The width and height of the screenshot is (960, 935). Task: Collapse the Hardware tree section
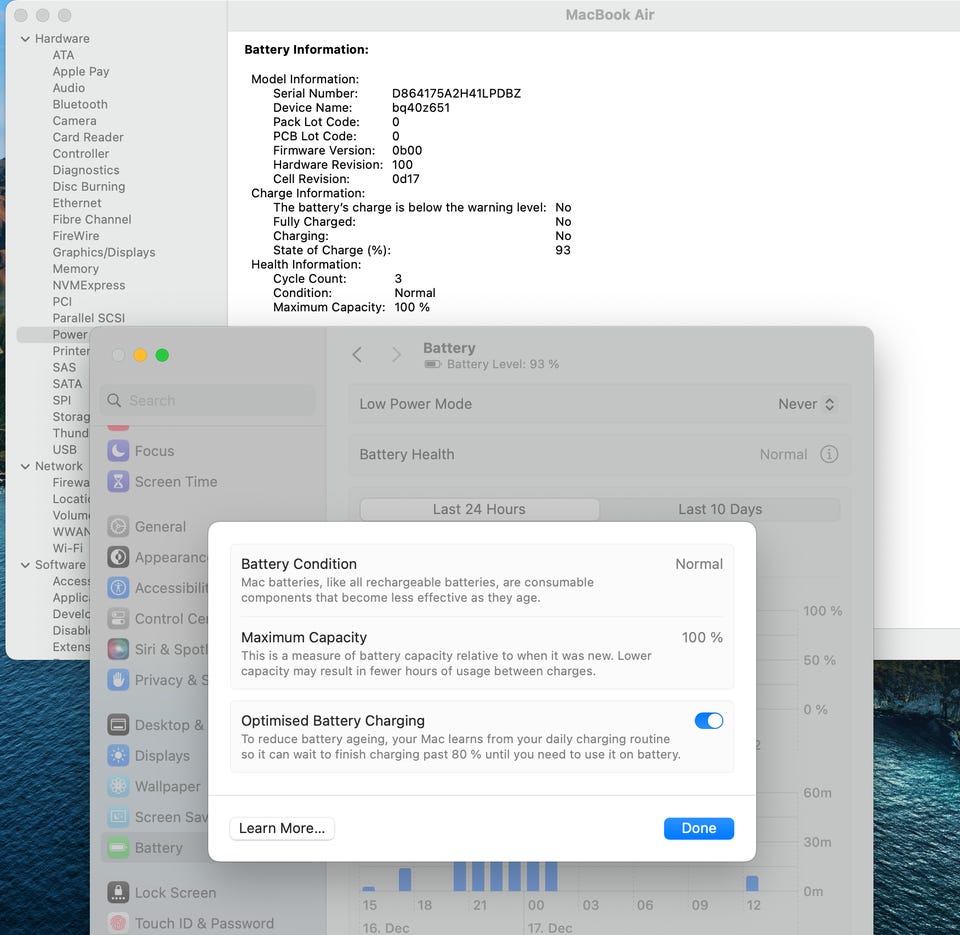coord(25,39)
